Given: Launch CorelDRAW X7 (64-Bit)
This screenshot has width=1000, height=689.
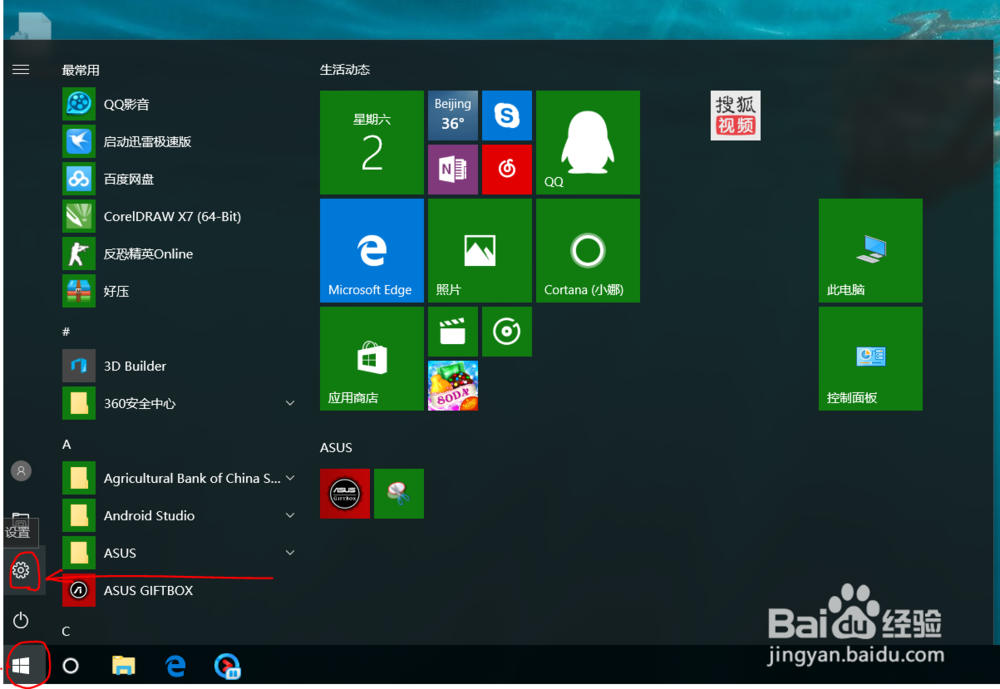Looking at the screenshot, I should coord(179,216).
